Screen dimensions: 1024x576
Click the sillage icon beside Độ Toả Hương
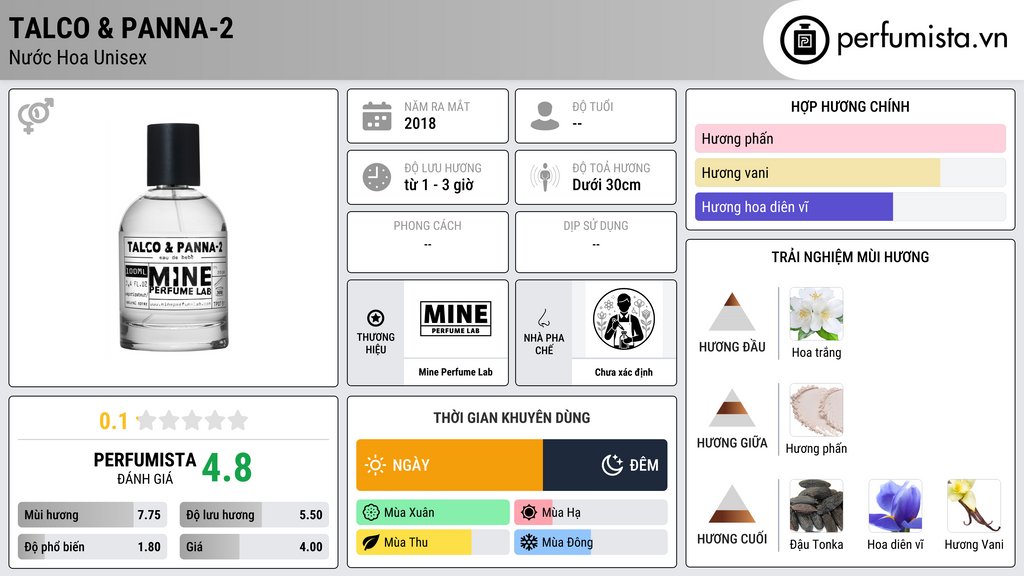545,177
